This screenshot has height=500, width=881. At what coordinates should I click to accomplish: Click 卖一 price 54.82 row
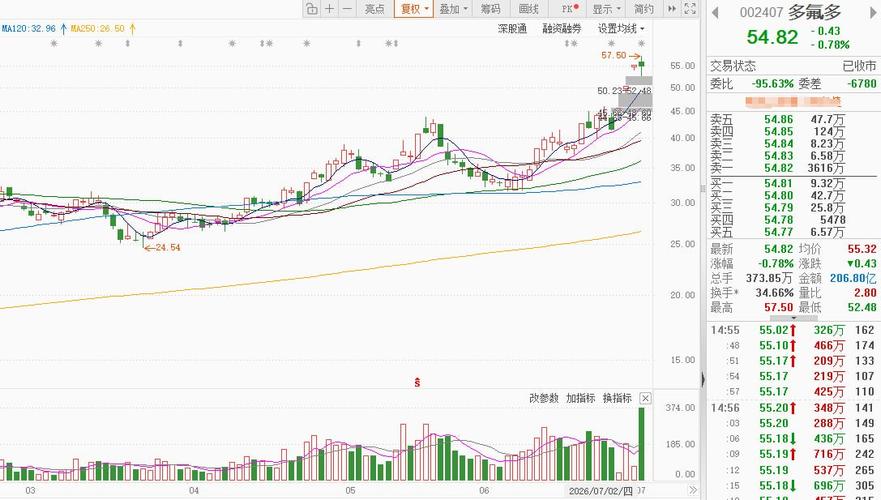coord(792,167)
